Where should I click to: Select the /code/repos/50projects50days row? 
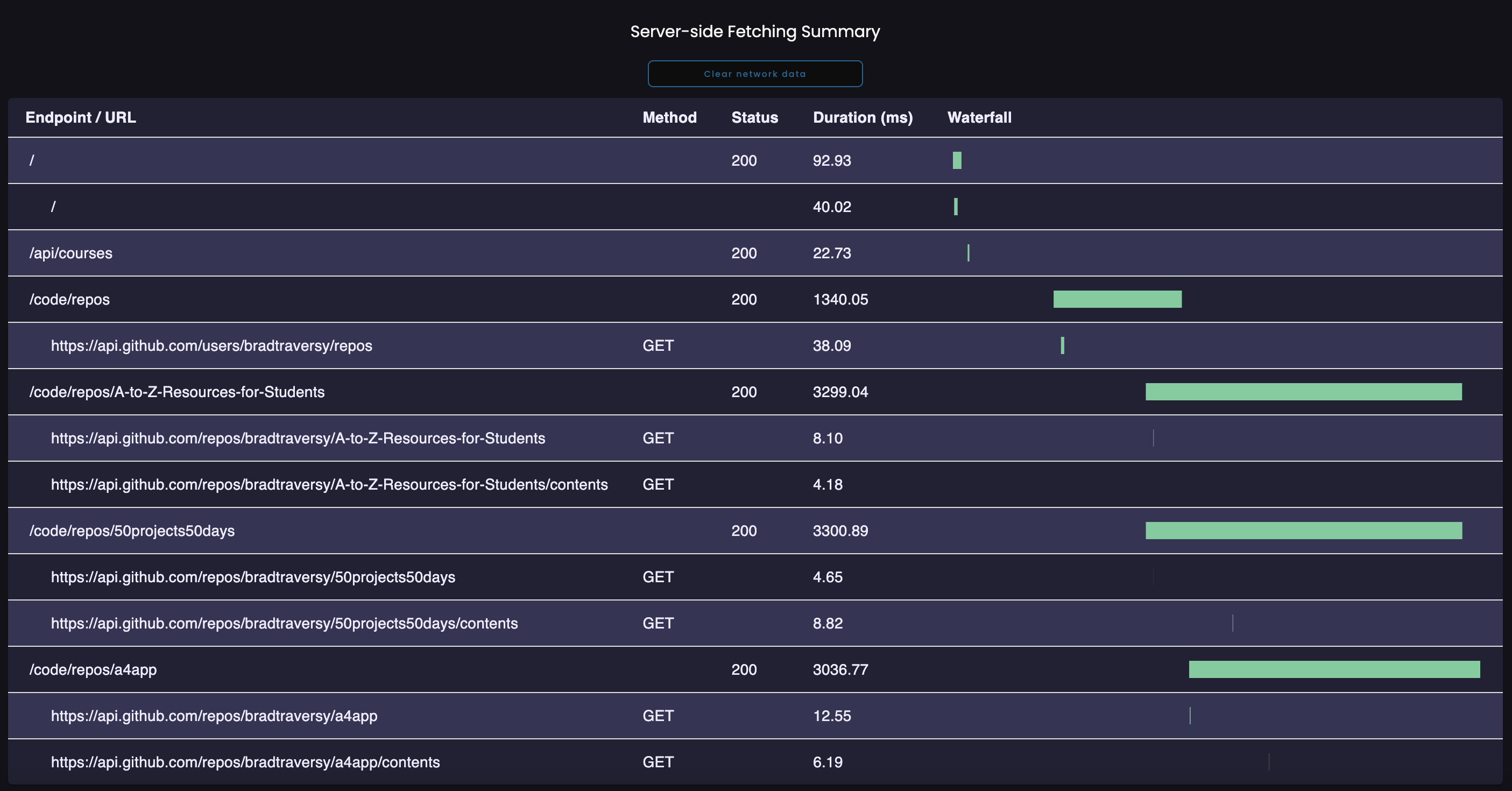coord(132,531)
